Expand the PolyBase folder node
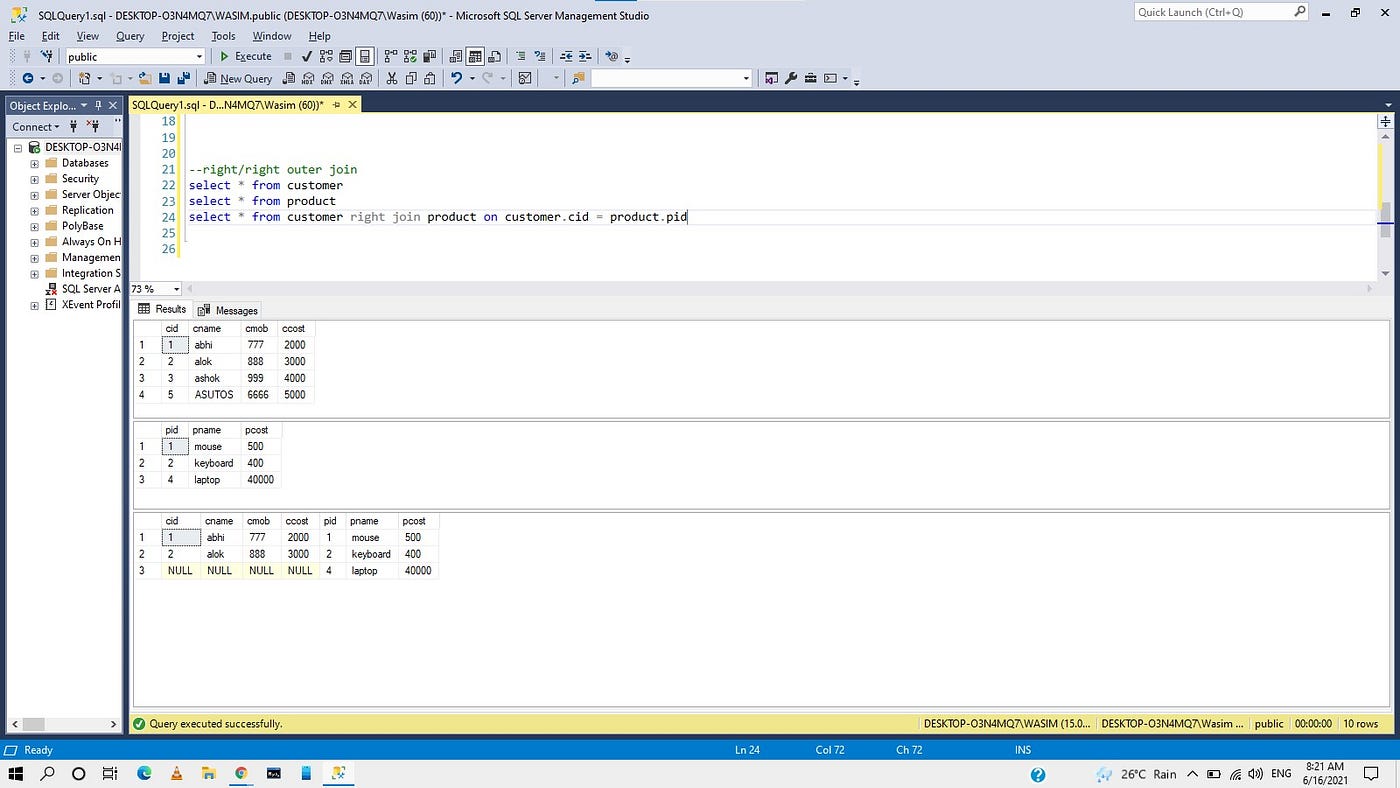Image resolution: width=1400 pixels, height=788 pixels. point(35,226)
